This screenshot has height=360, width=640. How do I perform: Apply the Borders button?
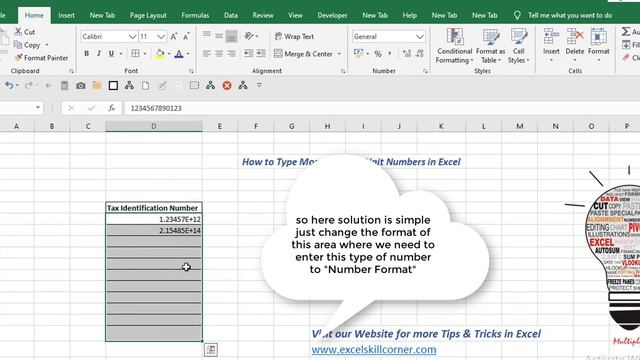tap(135, 53)
